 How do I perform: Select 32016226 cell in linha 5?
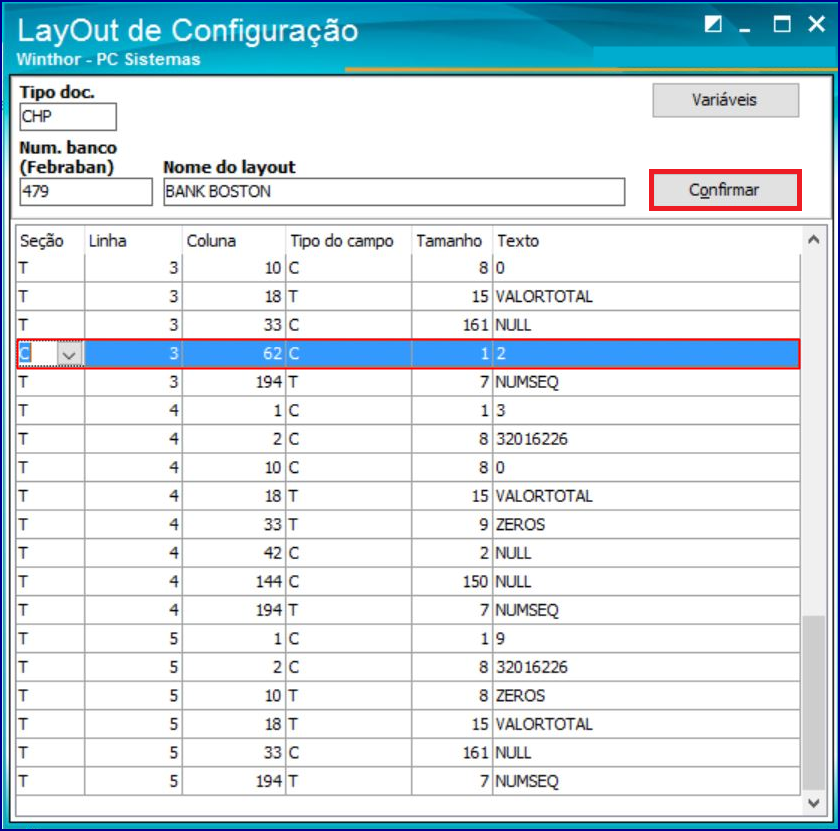pos(646,668)
